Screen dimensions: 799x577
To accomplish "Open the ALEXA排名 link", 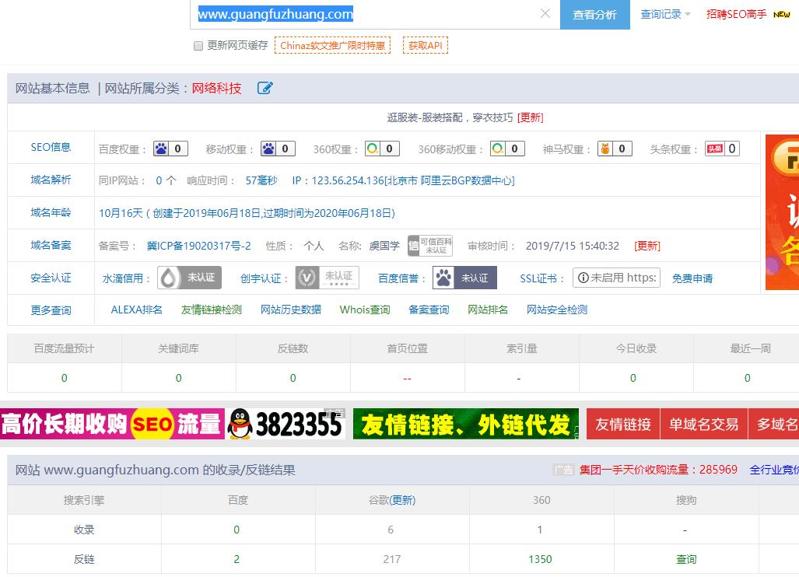I will tap(137, 309).
